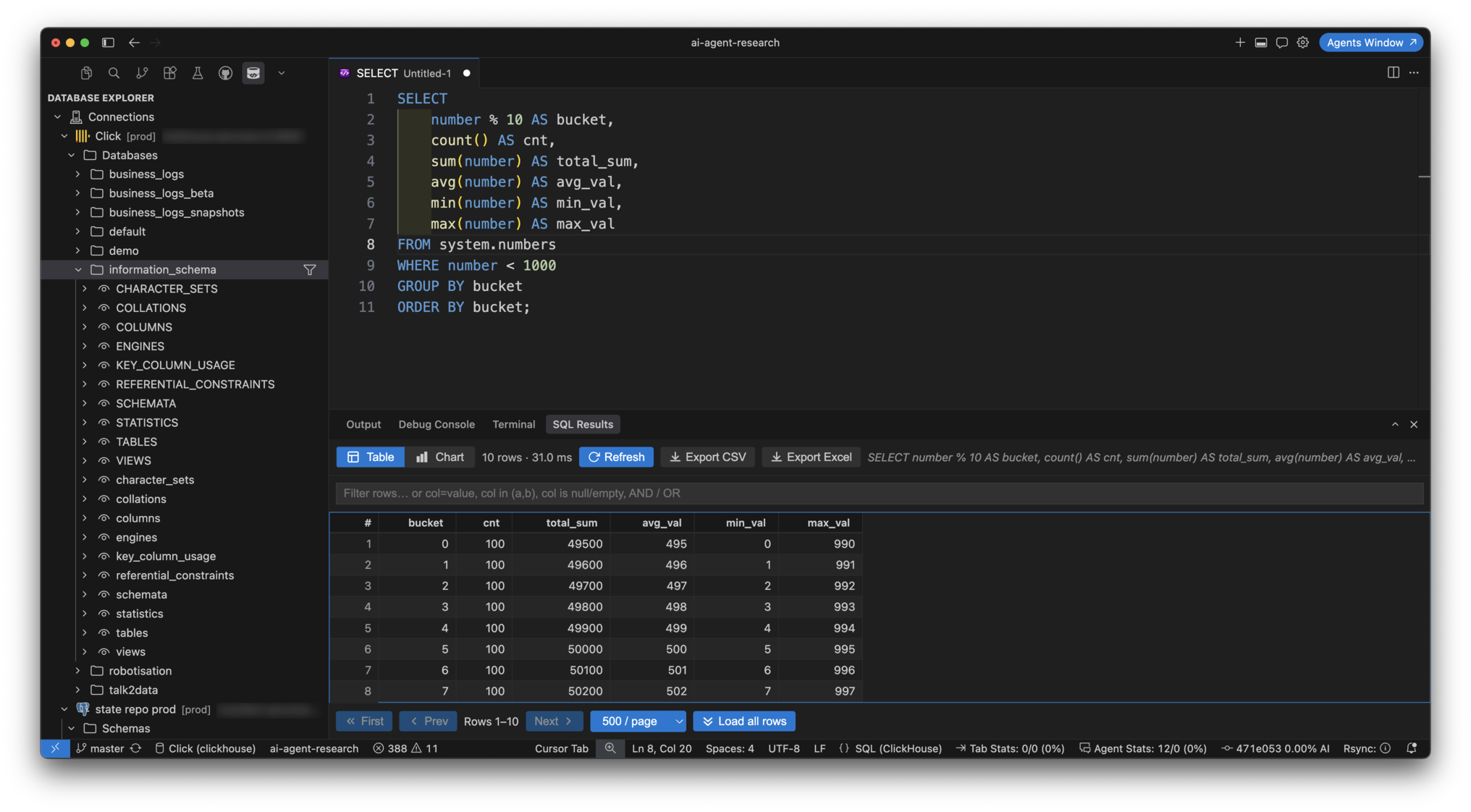Split the editor with the split icon
Viewport: 1471px width, 812px height.
point(1393,72)
